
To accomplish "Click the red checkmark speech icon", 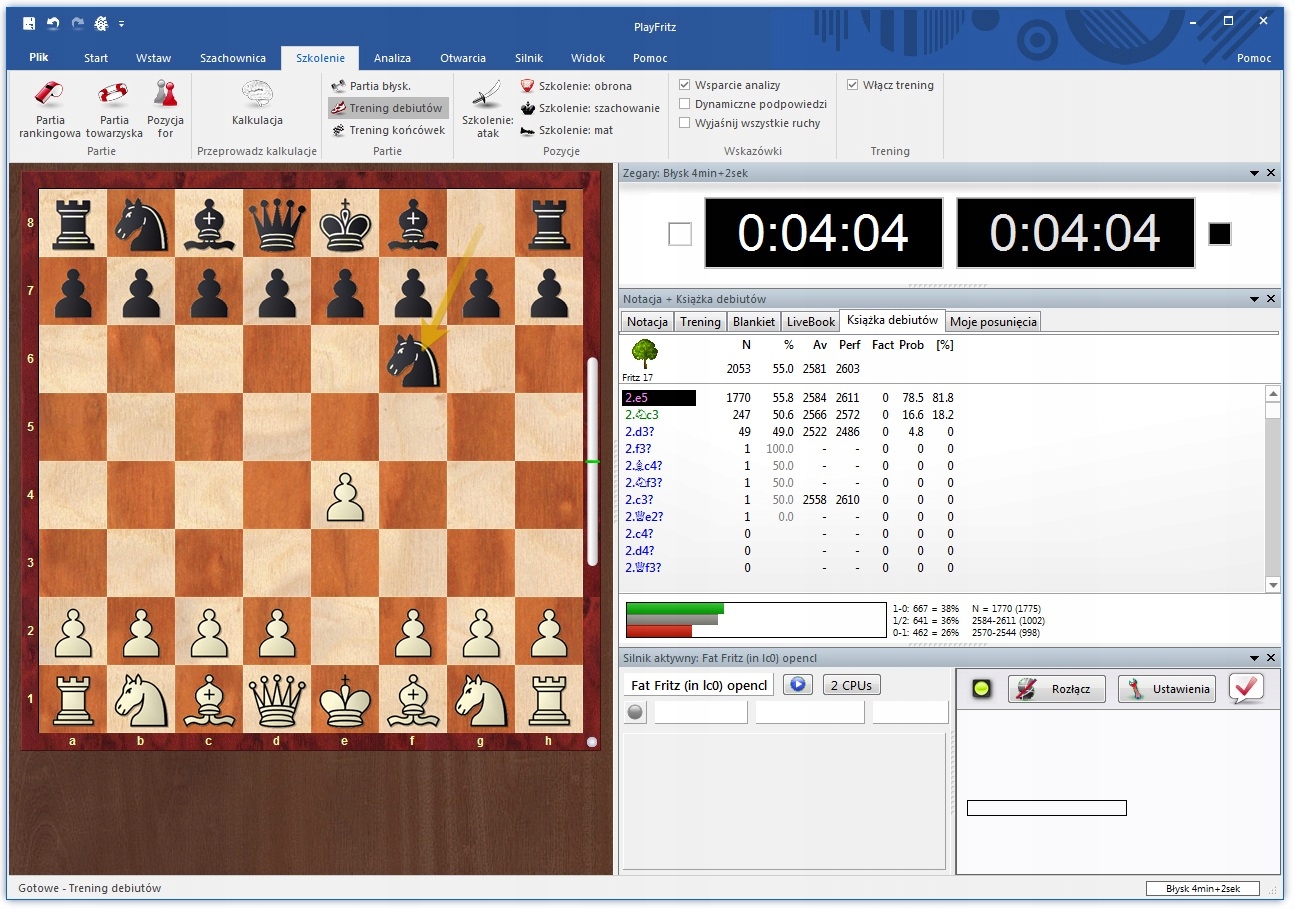I will click(1246, 688).
